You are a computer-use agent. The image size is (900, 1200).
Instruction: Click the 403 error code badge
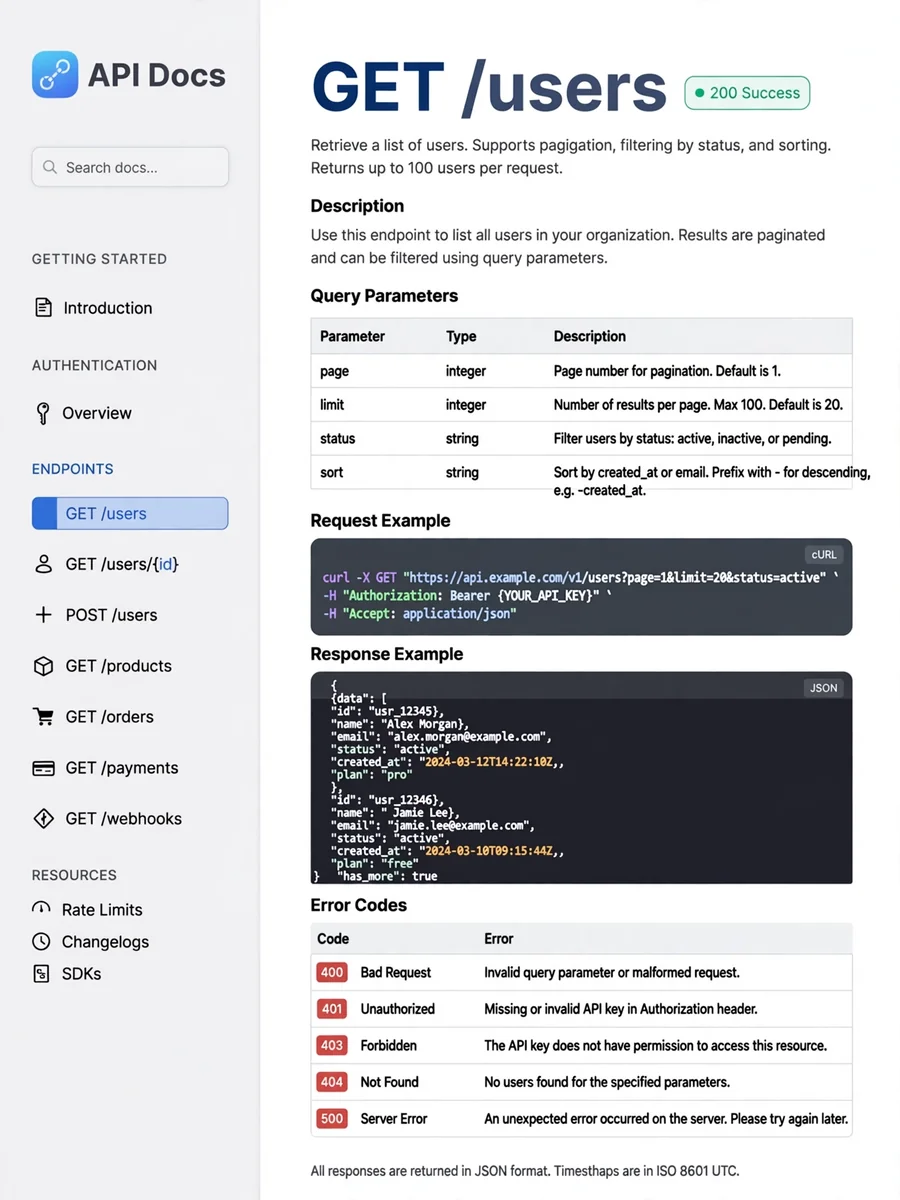click(332, 1045)
